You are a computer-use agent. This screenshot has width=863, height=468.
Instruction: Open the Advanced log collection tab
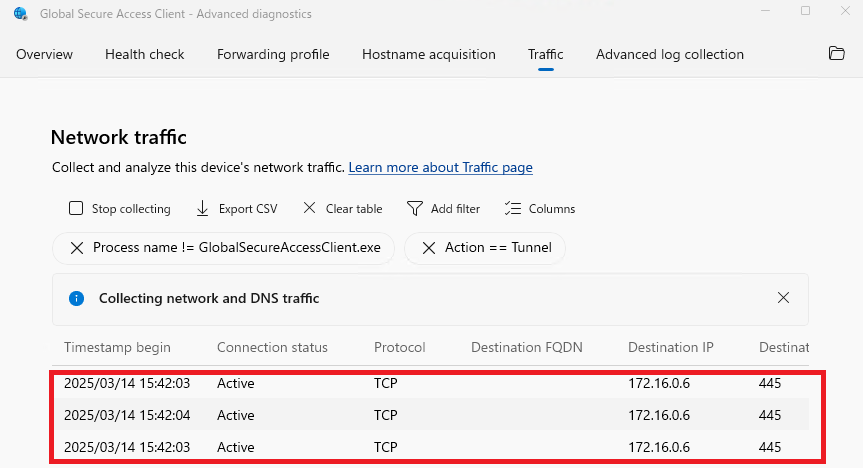point(670,54)
